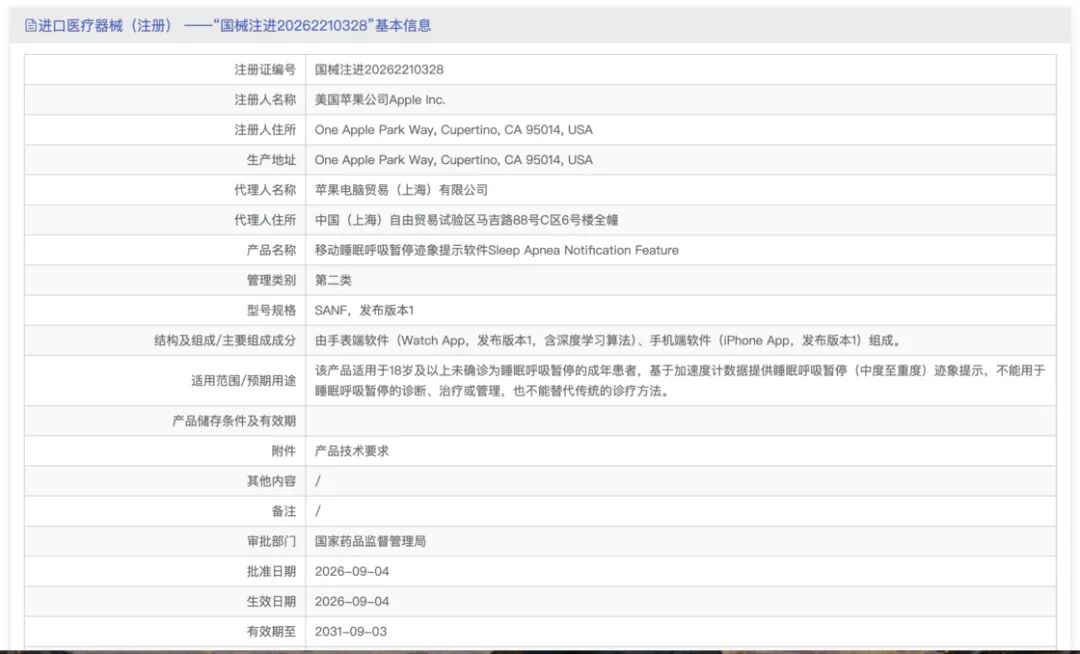Click the value "美国苹果公司Apple Inc."
1080x654 pixels.
[x=380, y=100]
